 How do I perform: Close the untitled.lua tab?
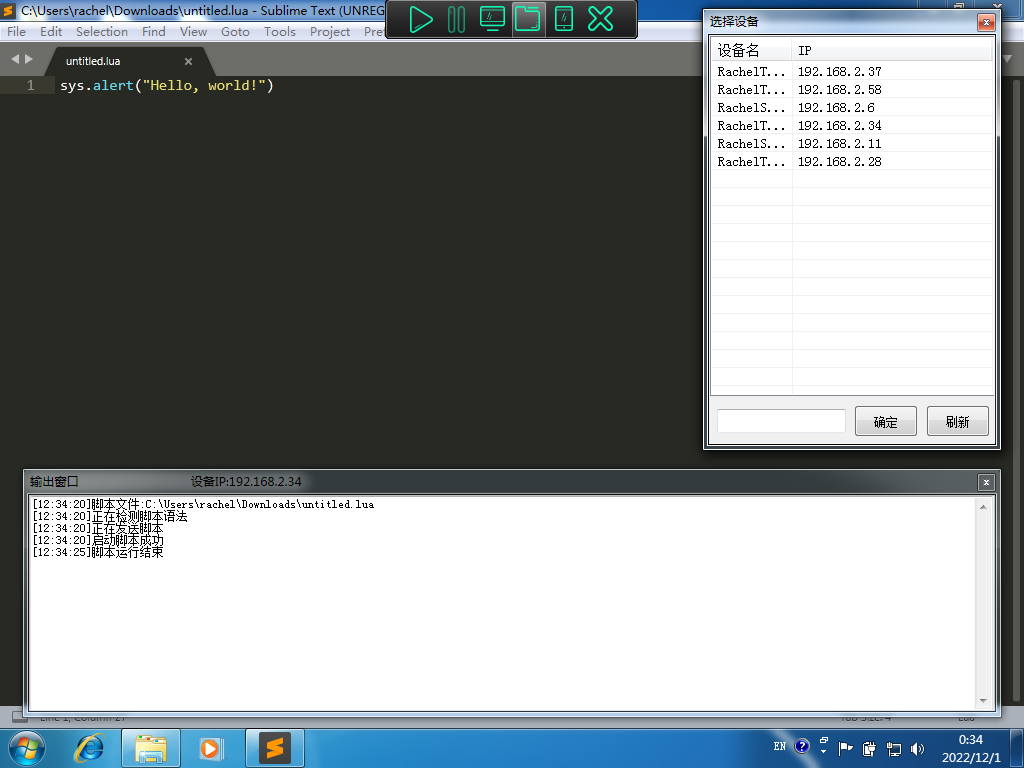pyautogui.click(x=188, y=61)
